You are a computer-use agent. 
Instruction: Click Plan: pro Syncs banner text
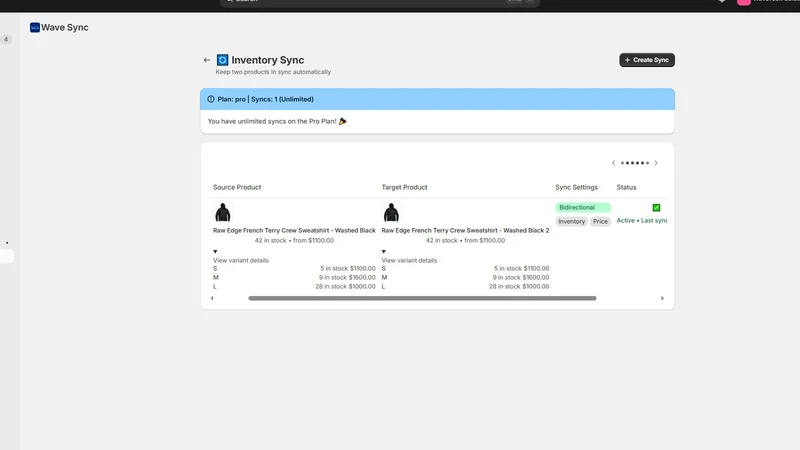(x=265, y=99)
